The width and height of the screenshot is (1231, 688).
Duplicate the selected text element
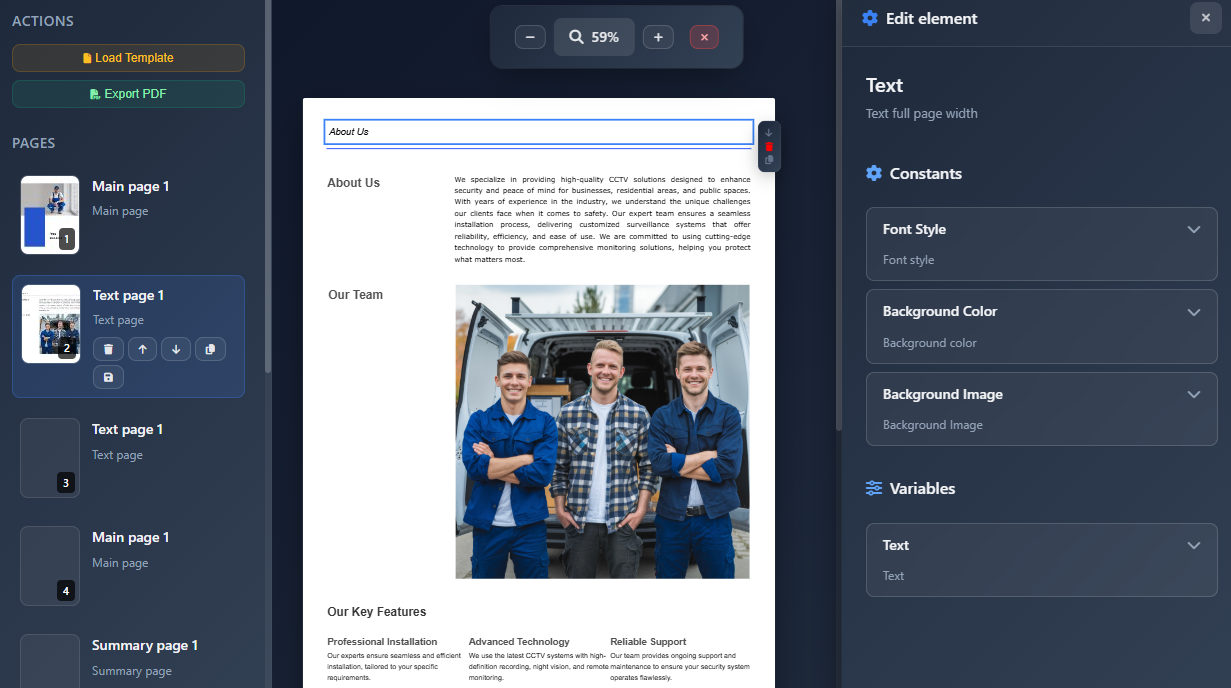click(768, 160)
